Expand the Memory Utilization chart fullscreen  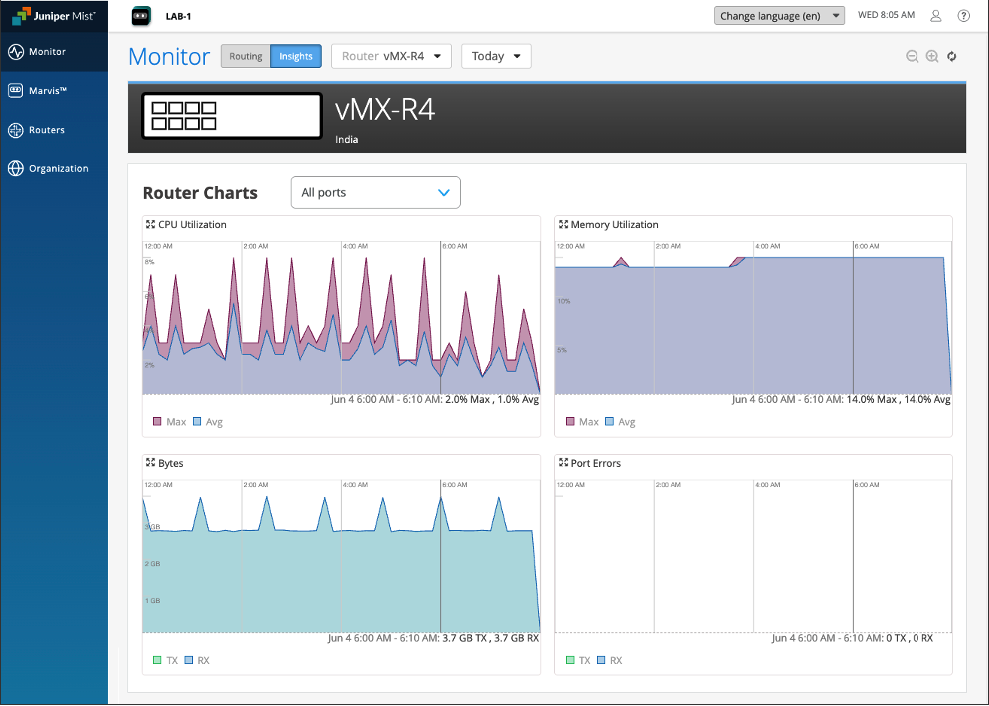click(563, 225)
